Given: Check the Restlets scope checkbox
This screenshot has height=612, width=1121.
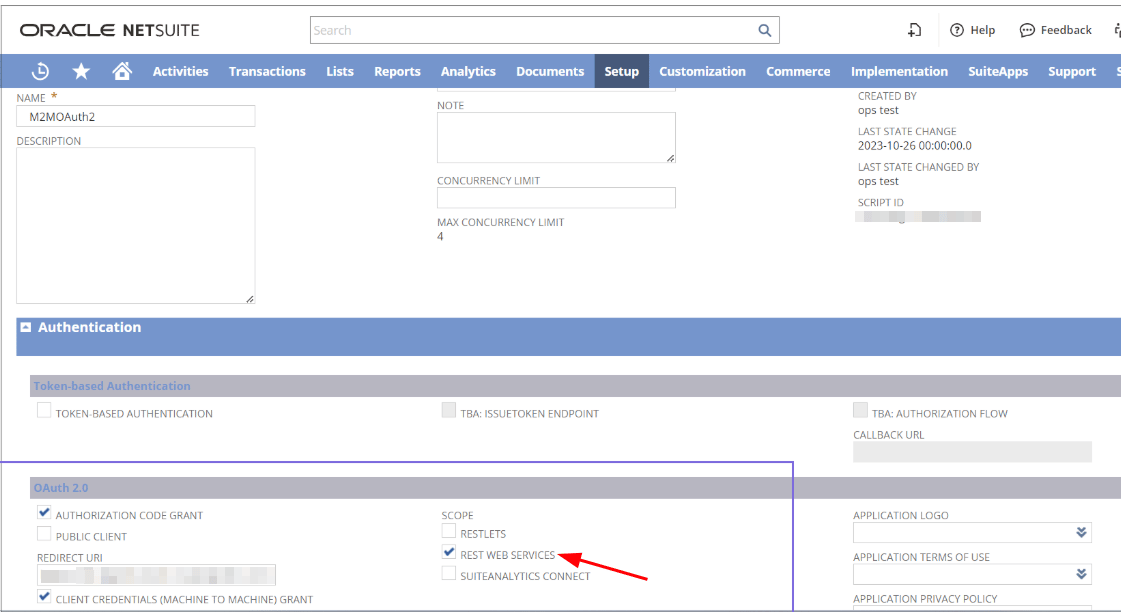Looking at the screenshot, I should click(449, 531).
